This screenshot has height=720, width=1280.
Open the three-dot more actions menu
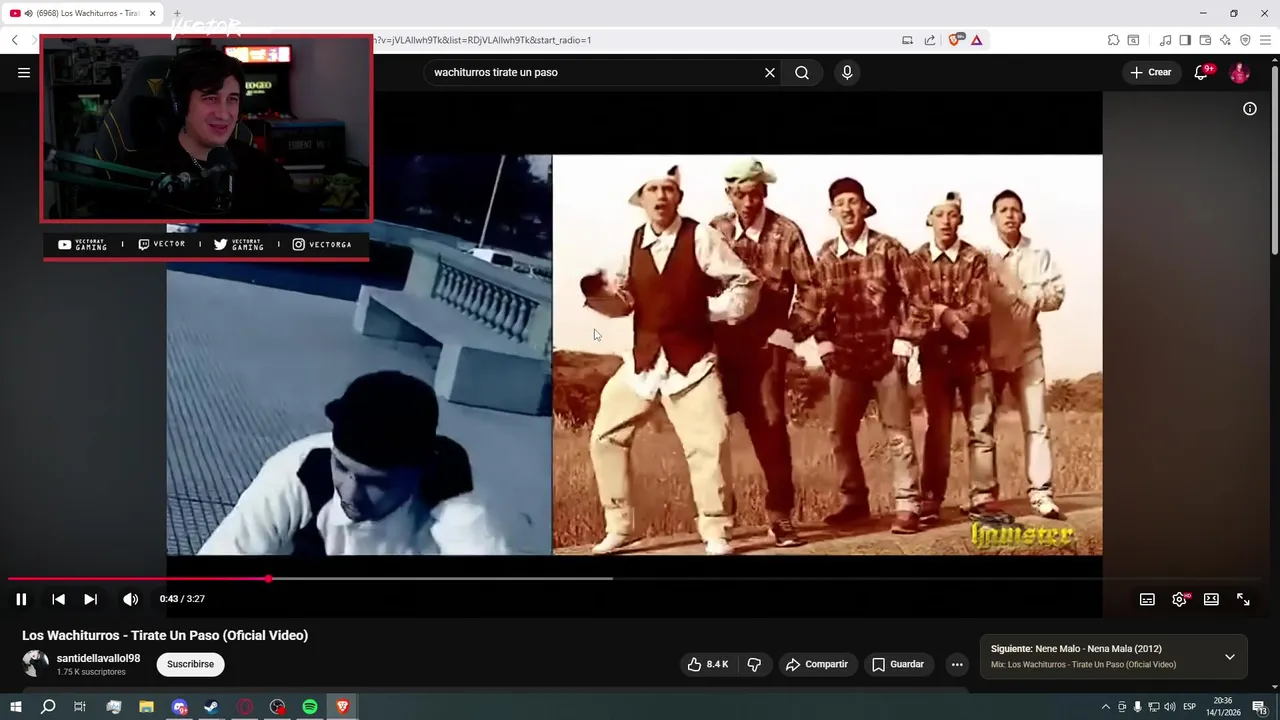tap(957, 664)
